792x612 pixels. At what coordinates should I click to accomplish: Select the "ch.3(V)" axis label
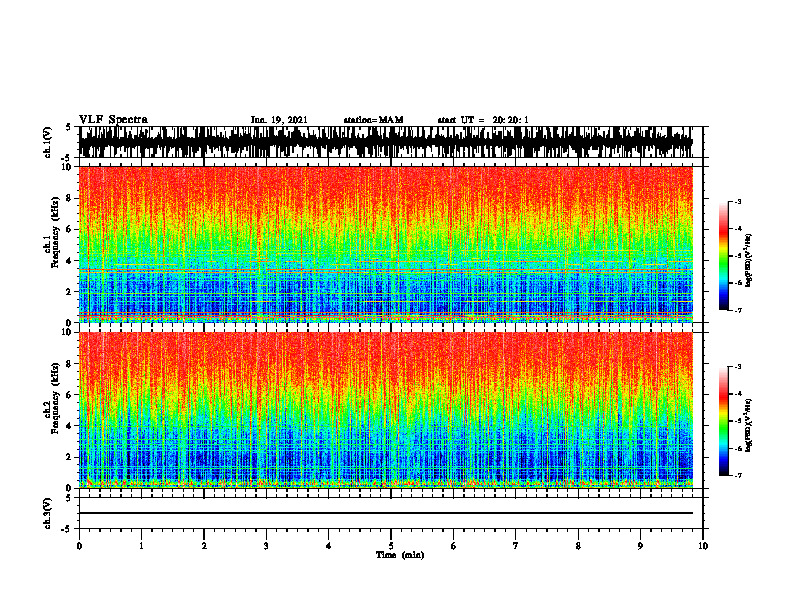tap(48, 513)
